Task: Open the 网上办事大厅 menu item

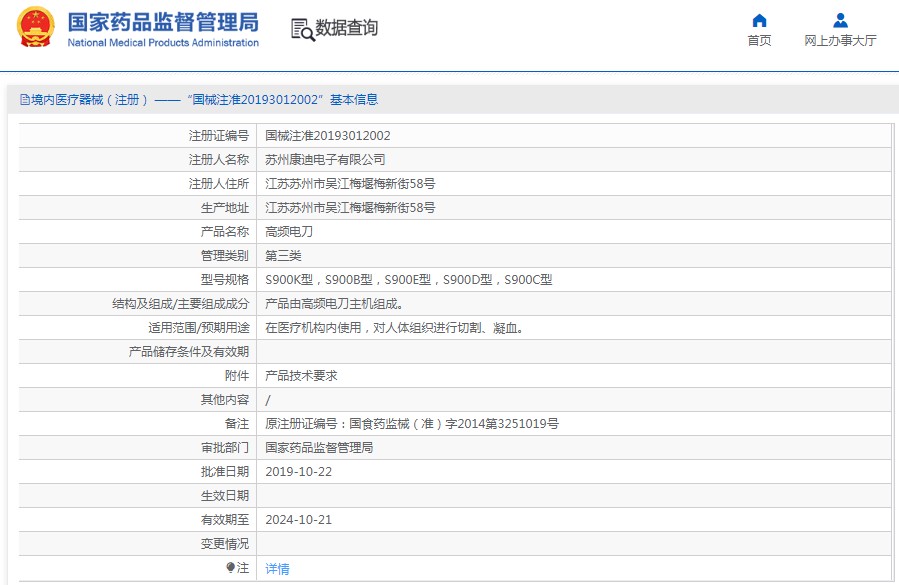Action: coord(840,41)
